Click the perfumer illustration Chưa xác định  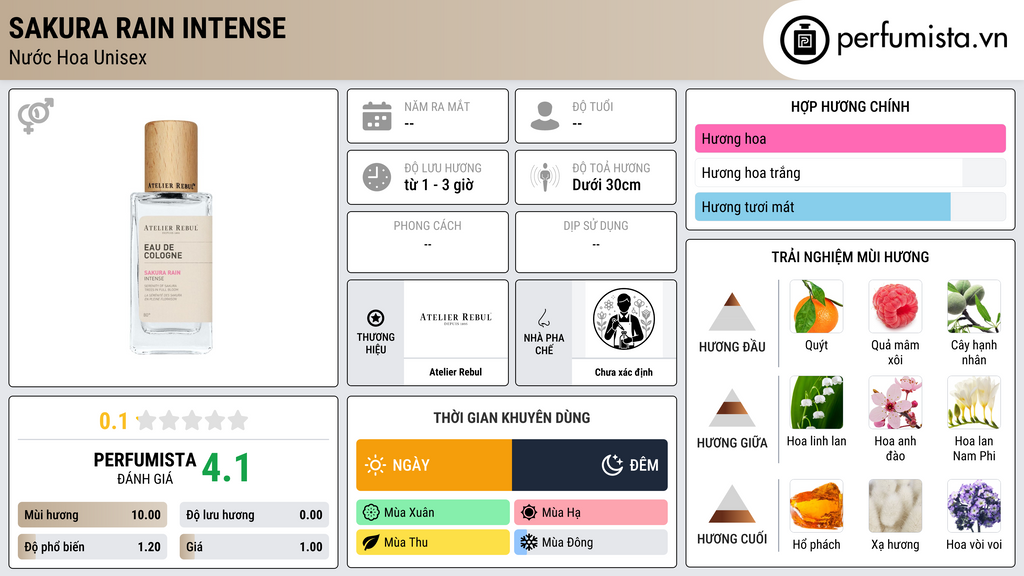624,319
